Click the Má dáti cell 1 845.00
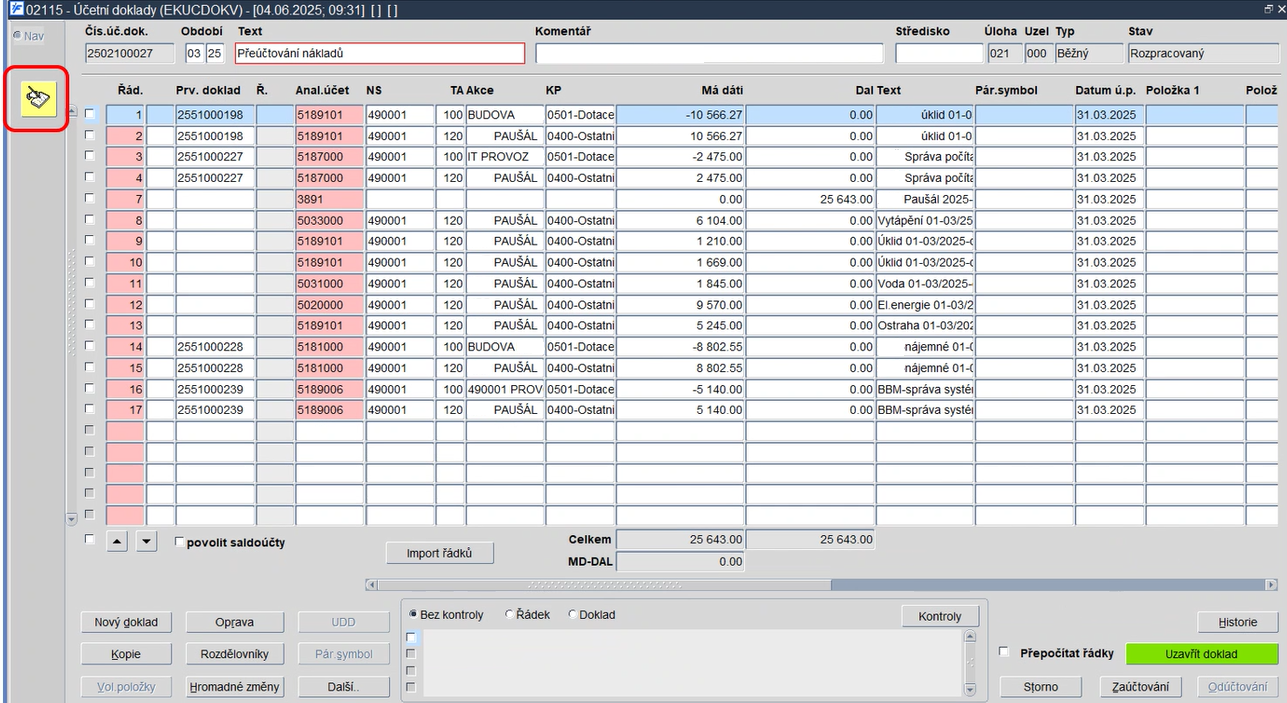This screenshot has height=703, width=1287. [x=680, y=283]
